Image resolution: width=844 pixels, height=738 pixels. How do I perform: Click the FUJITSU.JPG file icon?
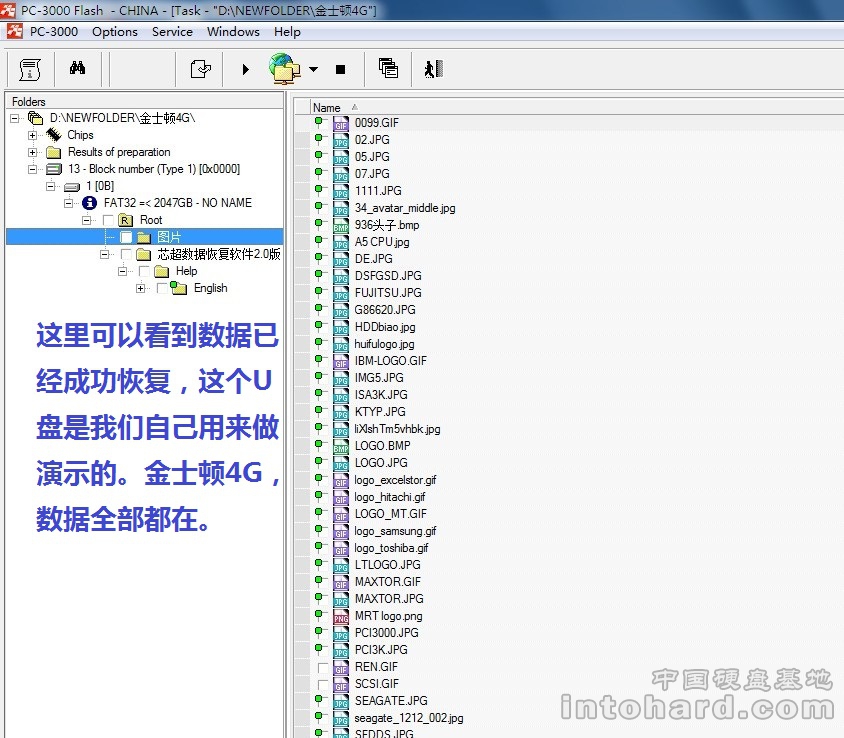(341, 294)
